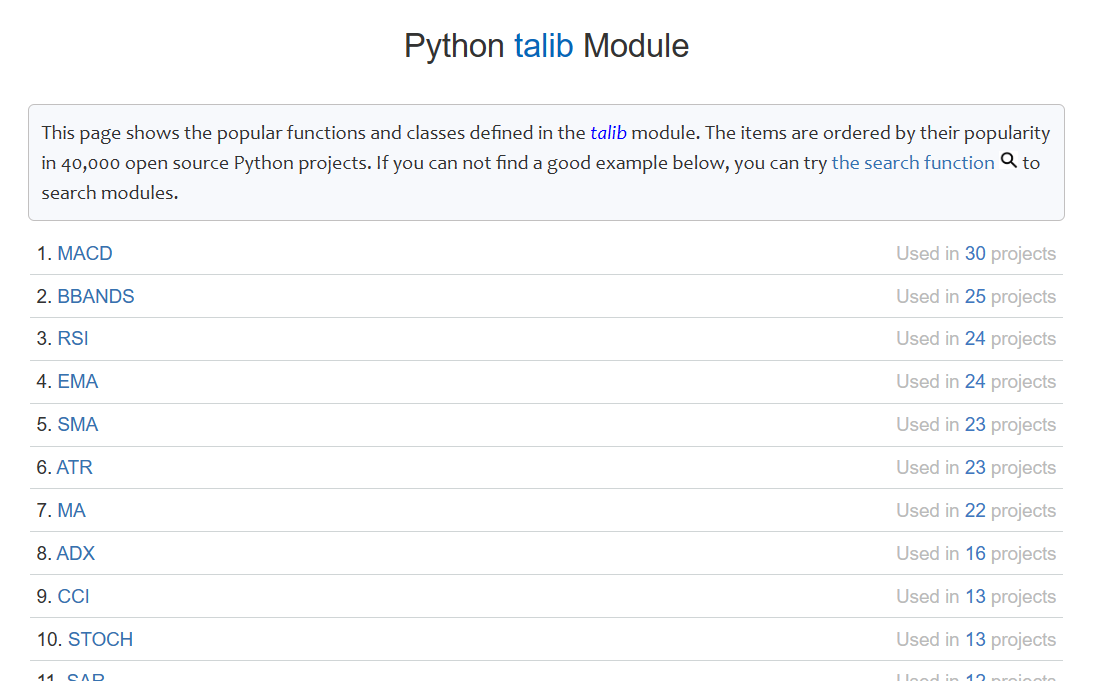Open the ADX function page
Image resolution: width=1104 pixels, height=681 pixels.
coord(76,553)
